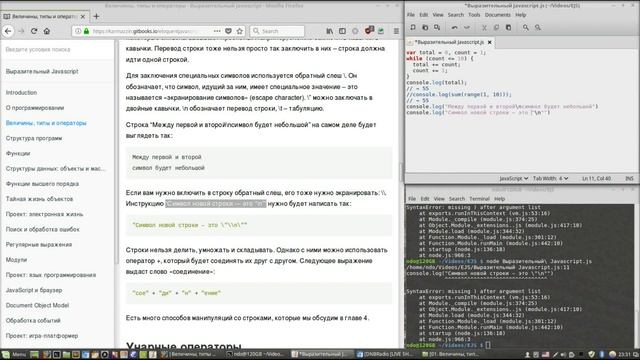640x360 pixels.
Task: Open editor Help menu
Action: pos(520,15)
